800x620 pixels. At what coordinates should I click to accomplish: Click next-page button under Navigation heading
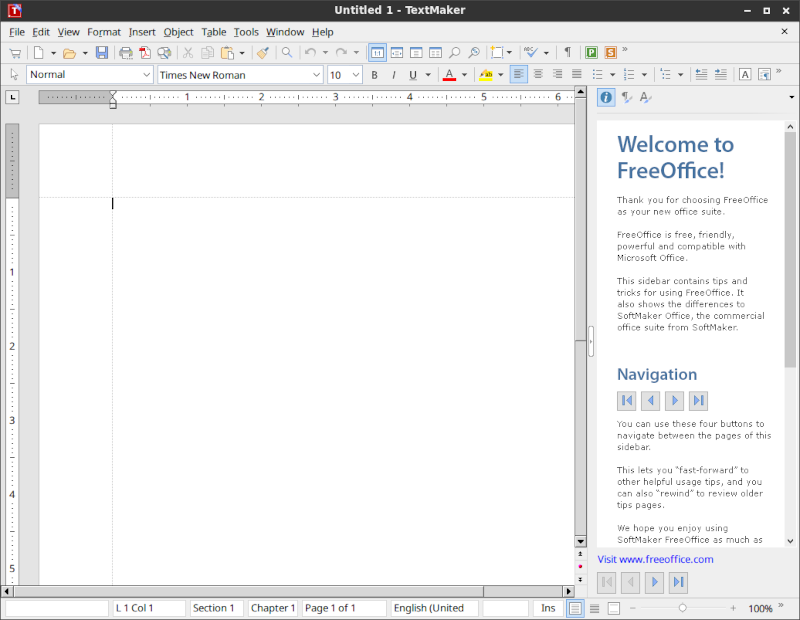(x=674, y=401)
